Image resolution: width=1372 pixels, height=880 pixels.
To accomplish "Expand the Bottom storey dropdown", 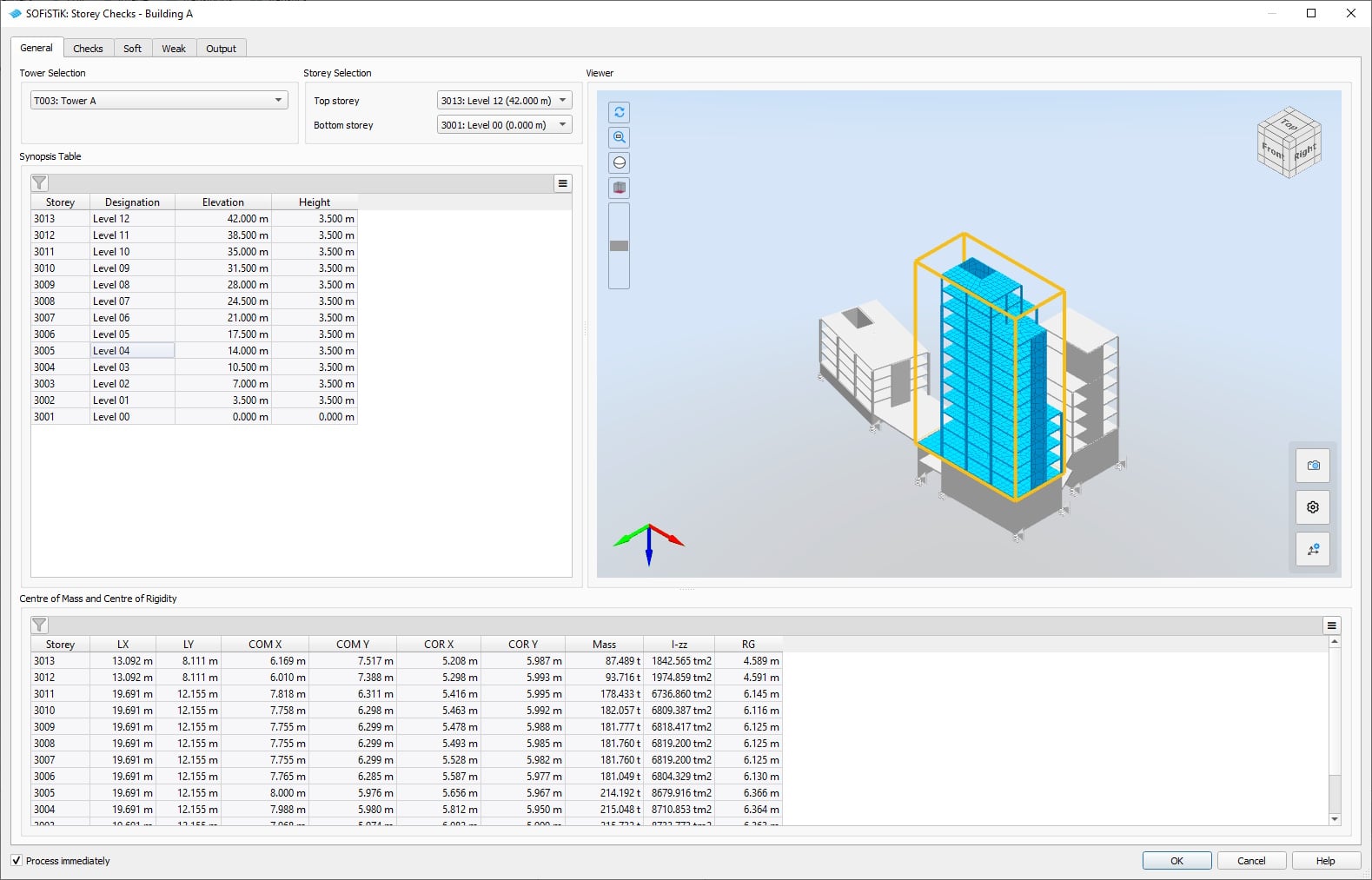I will coord(504,125).
